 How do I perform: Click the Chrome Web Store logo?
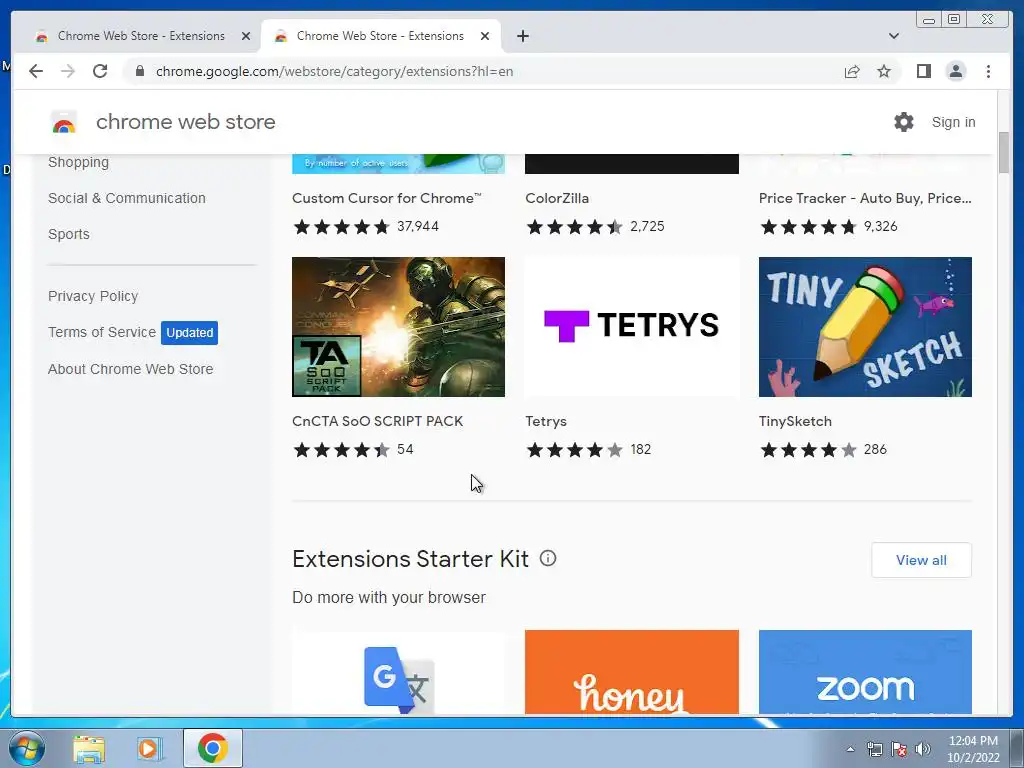pyautogui.click(x=64, y=122)
